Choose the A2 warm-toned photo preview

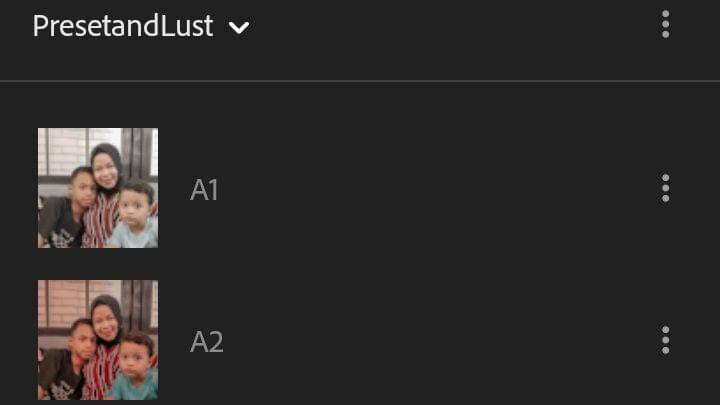click(98, 340)
